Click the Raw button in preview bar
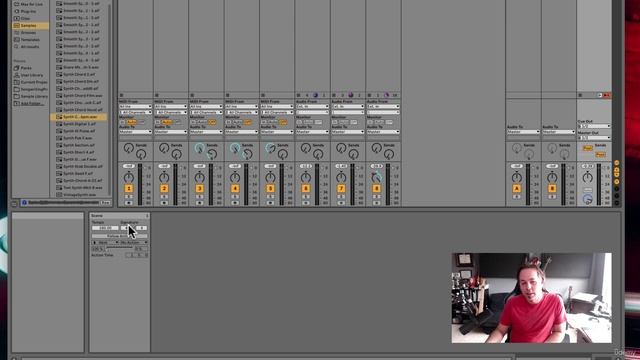 tap(105, 202)
